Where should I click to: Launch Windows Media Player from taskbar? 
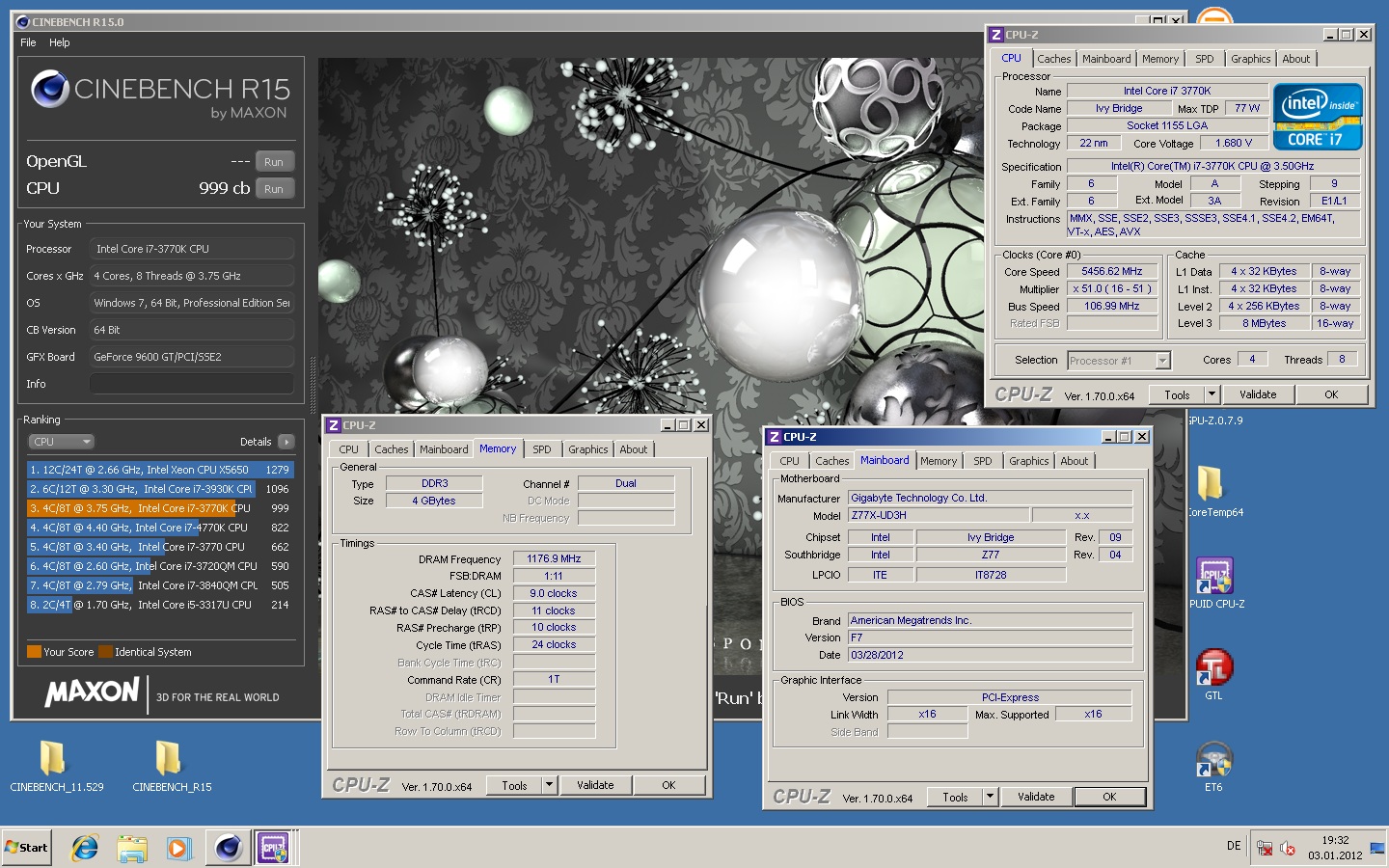pyautogui.click(x=178, y=848)
